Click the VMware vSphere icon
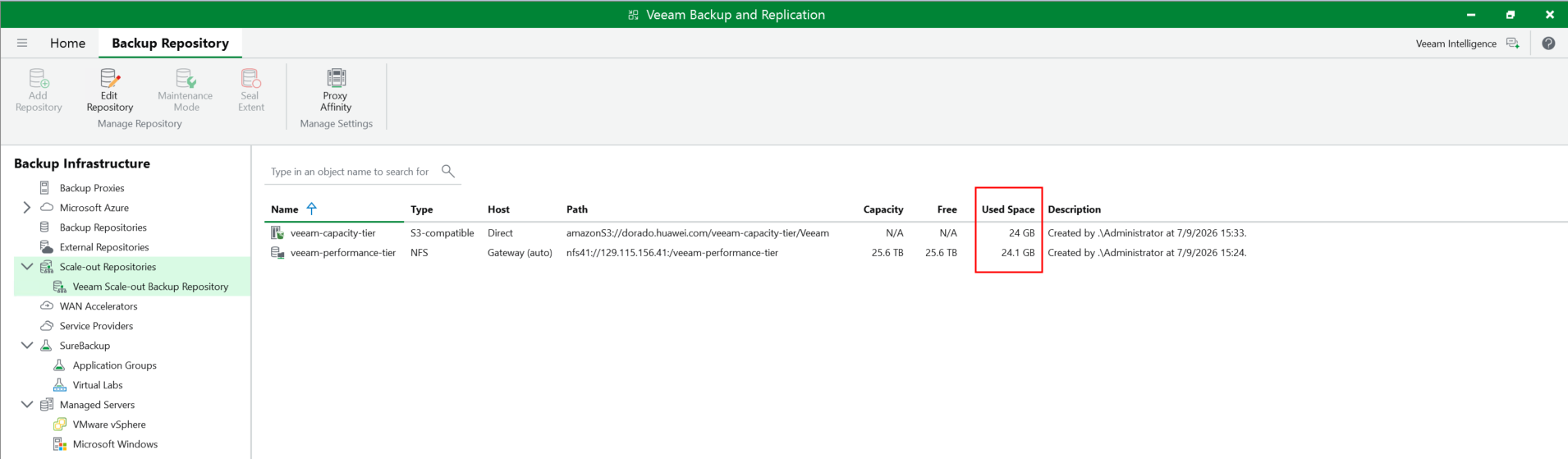The height and width of the screenshot is (459, 1568). 60,425
